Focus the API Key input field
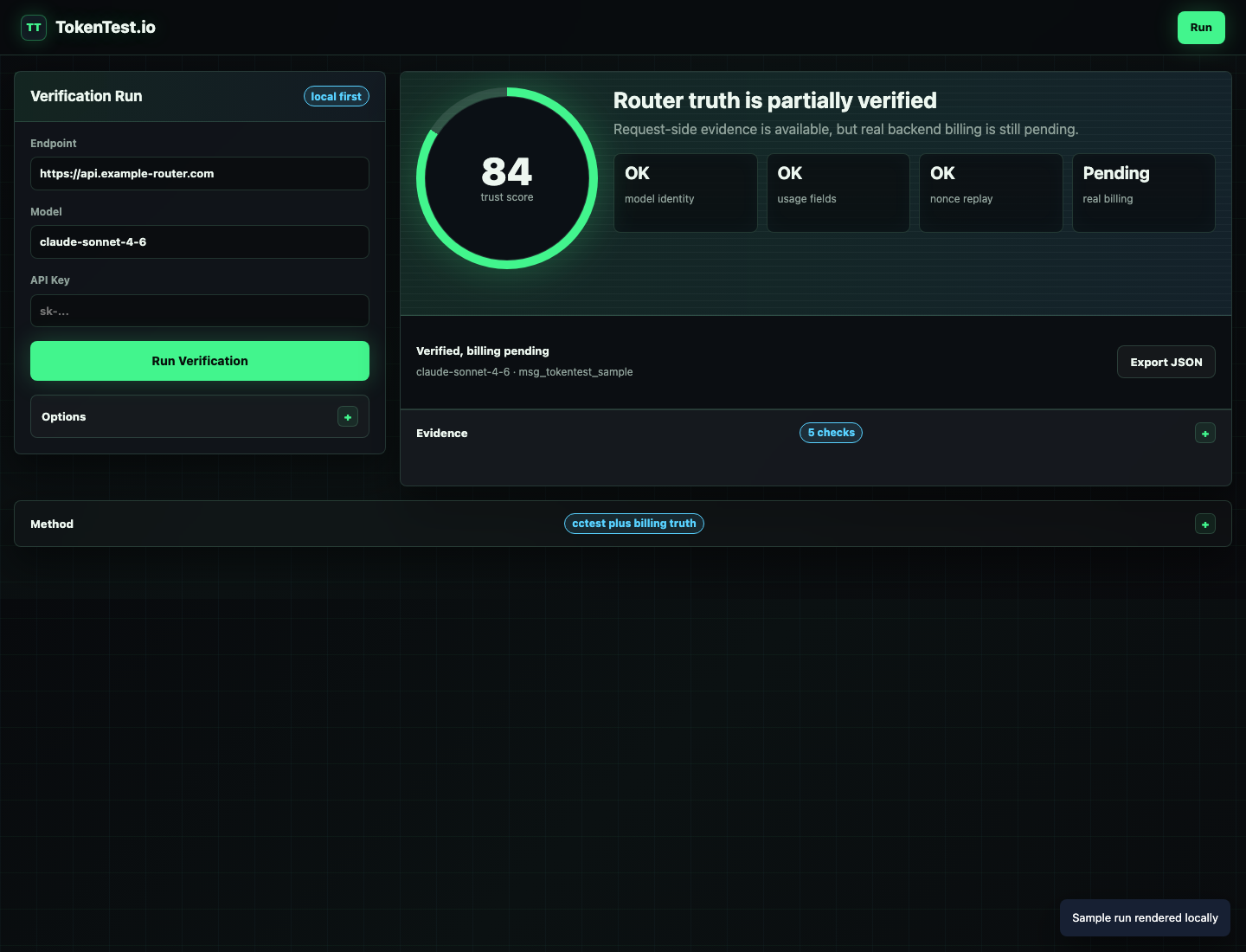The image size is (1246, 952). tap(200, 311)
